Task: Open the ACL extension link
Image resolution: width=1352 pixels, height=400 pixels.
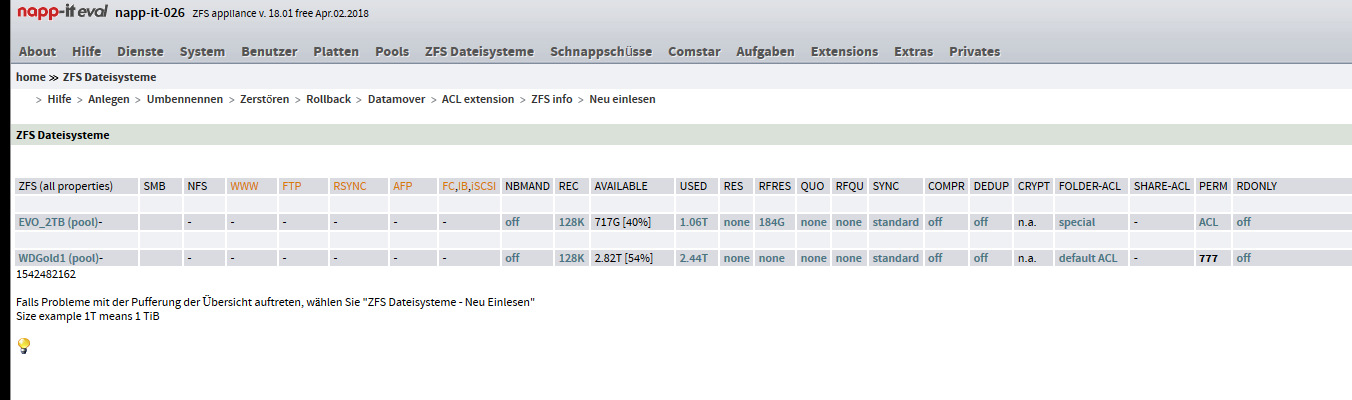Action: 477,99
